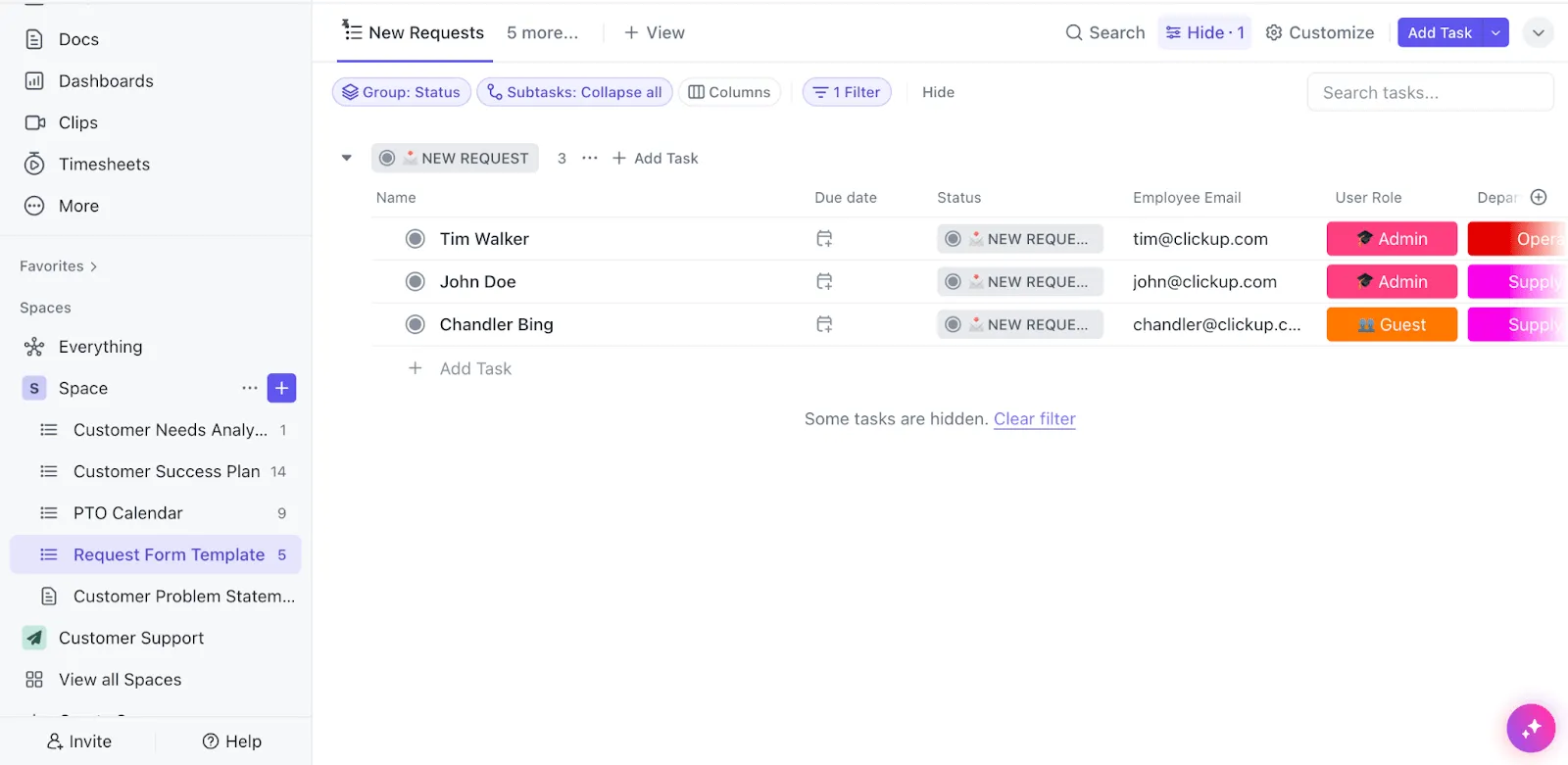Click Chandler Bing's orange Guest role tag
This screenshot has width=1568, height=765.
(x=1392, y=324)
